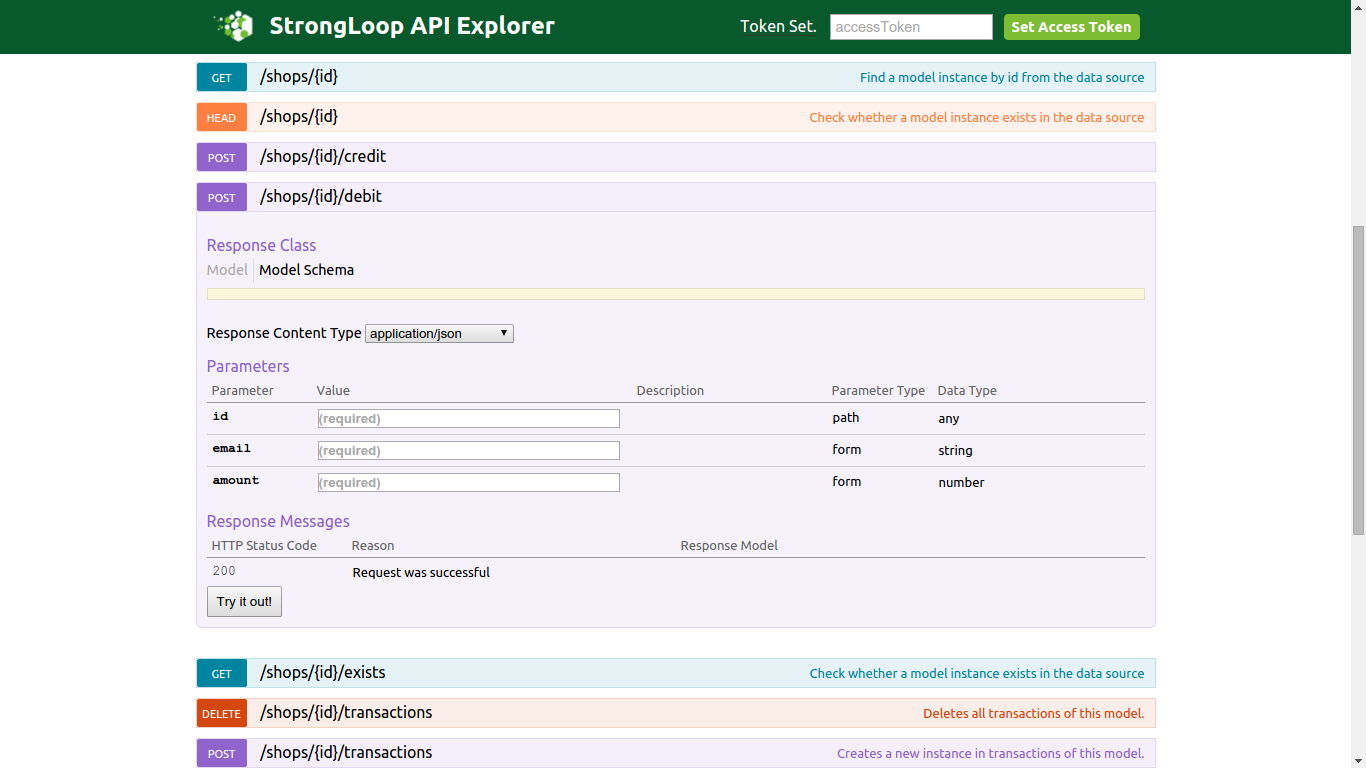Click the Response Messages heading
Image resolution: width=1366 pixels, height=768 pixels.
(x=278, y=521)
